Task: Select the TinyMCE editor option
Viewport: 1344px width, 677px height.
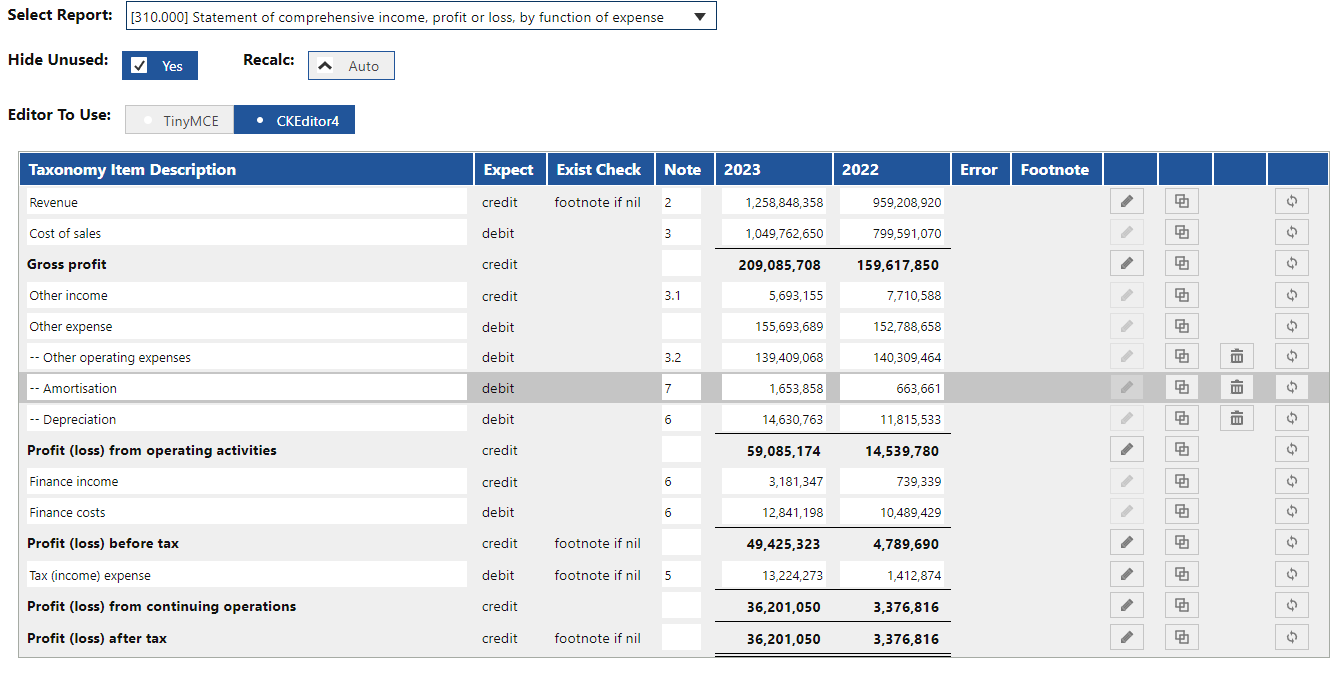Action: [x=180, y=121]
